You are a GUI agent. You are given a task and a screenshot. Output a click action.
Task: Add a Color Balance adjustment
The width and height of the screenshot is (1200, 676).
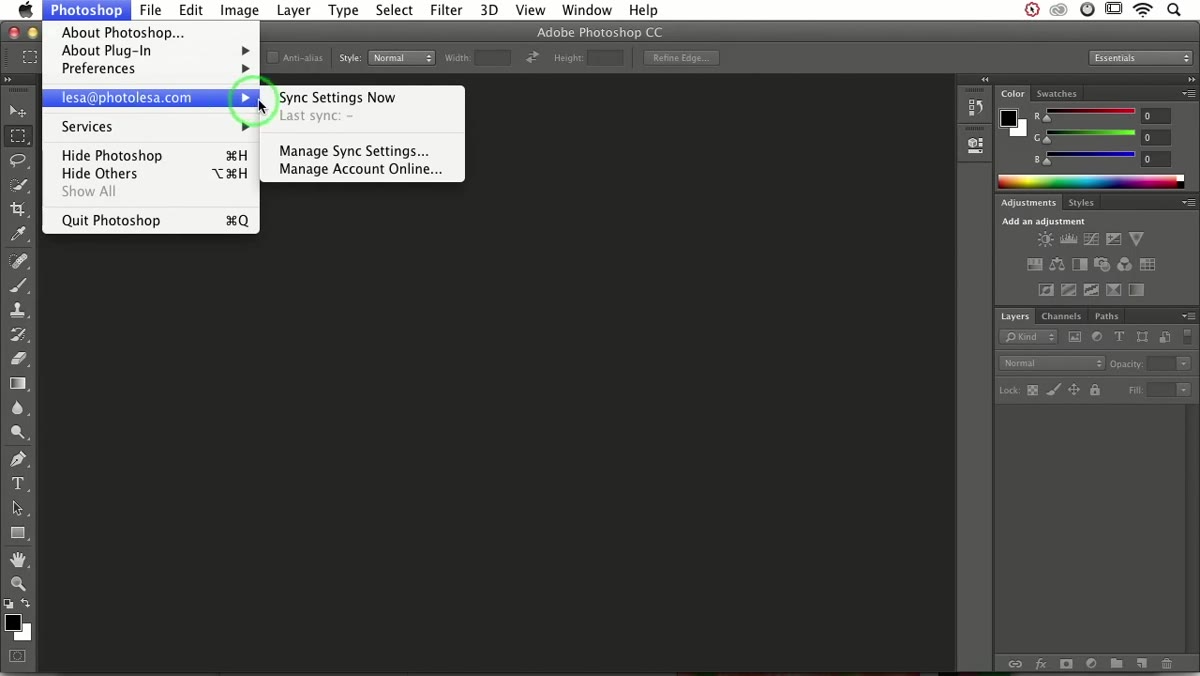1057,265
